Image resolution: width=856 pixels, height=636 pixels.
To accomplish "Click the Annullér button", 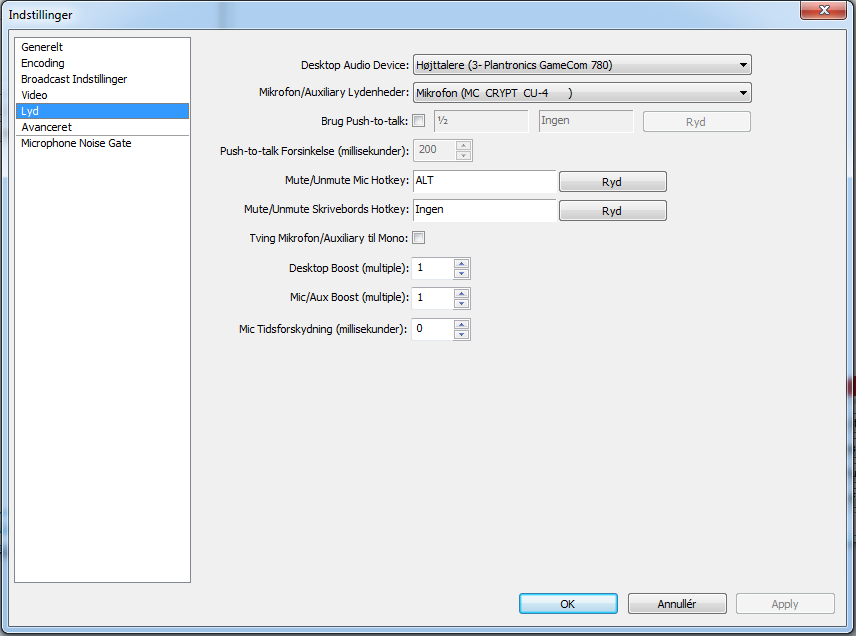I will point(677,604).
